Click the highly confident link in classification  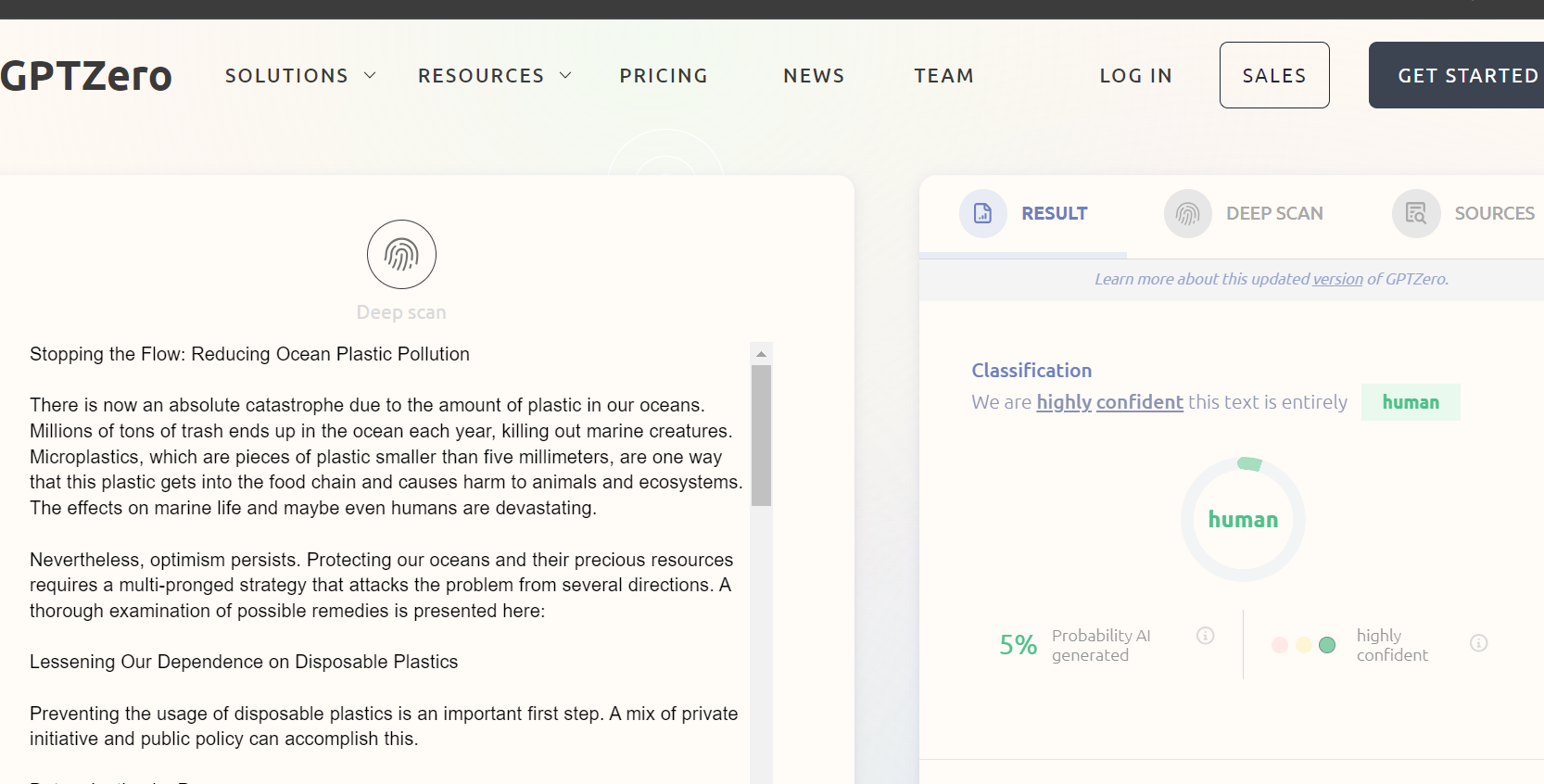[x=1109, y=402]
